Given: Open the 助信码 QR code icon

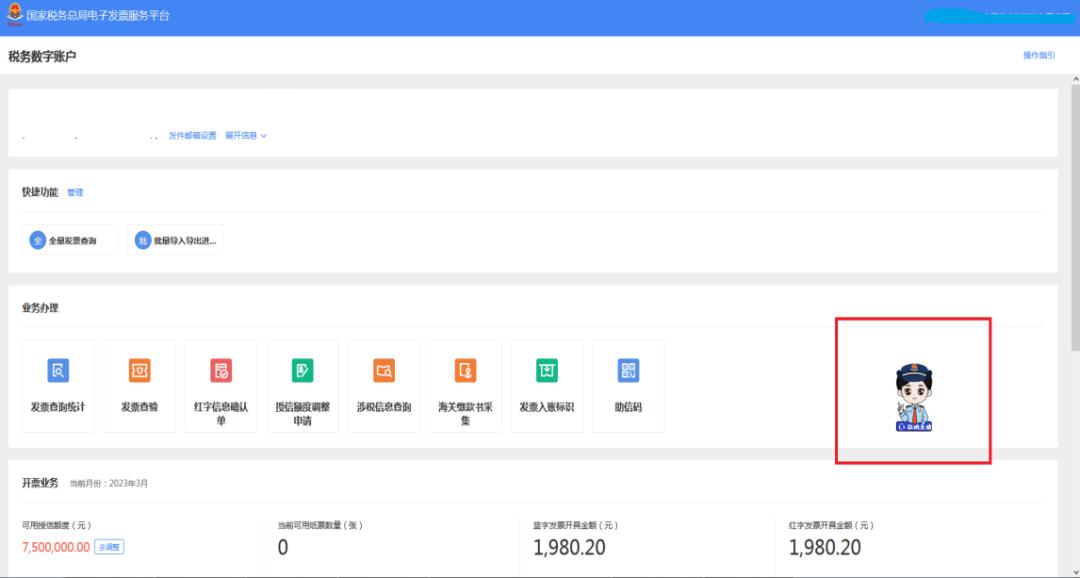Looking at the screenshot, I should (628, 372).
